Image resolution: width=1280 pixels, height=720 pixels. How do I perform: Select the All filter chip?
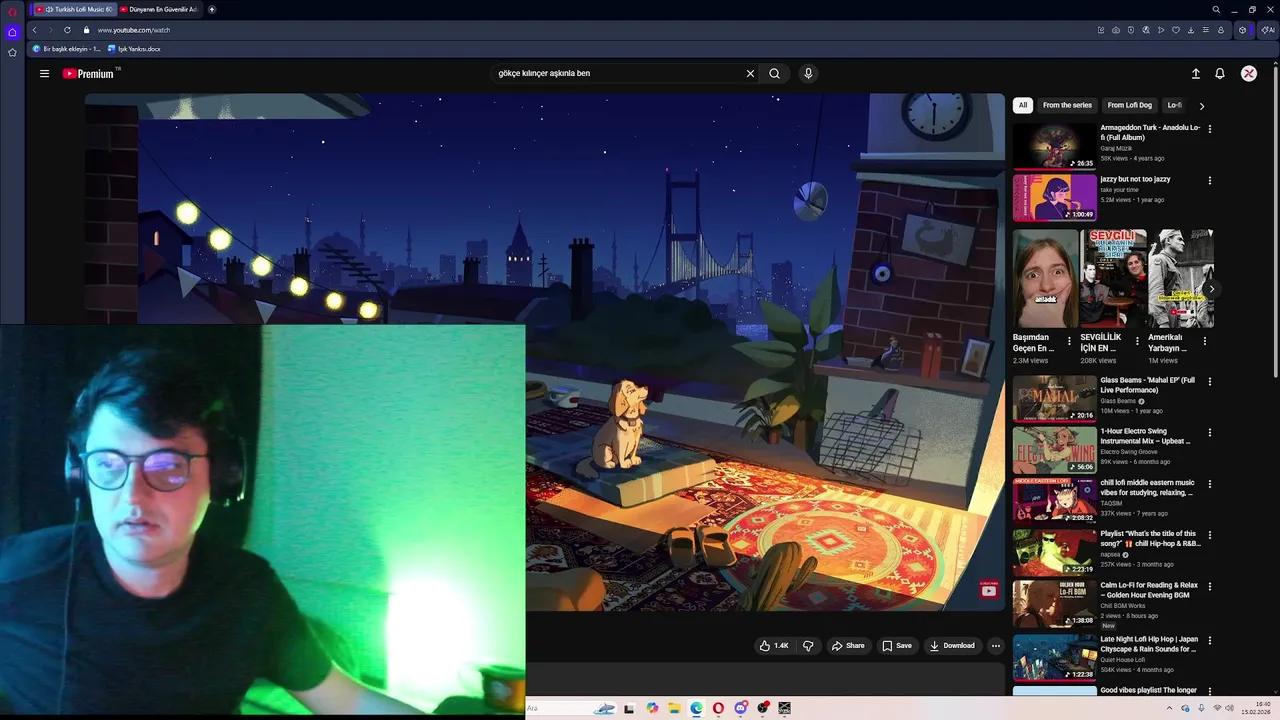1022,105
